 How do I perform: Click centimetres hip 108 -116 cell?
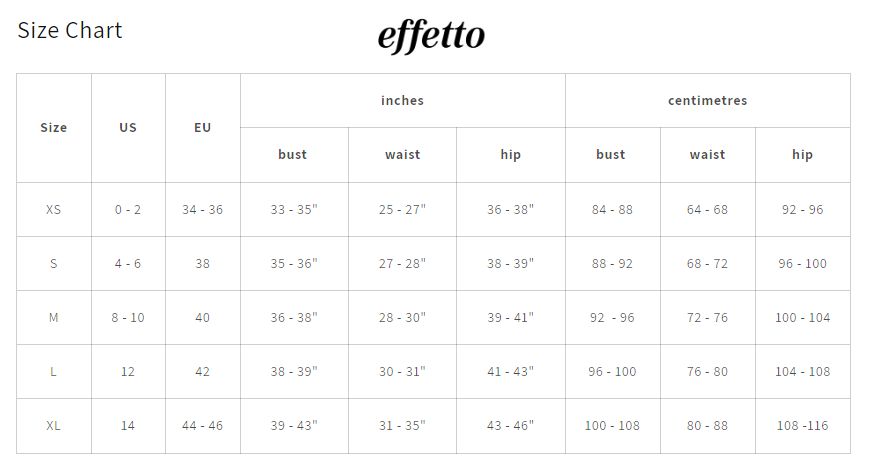click(x=802, y=426)
